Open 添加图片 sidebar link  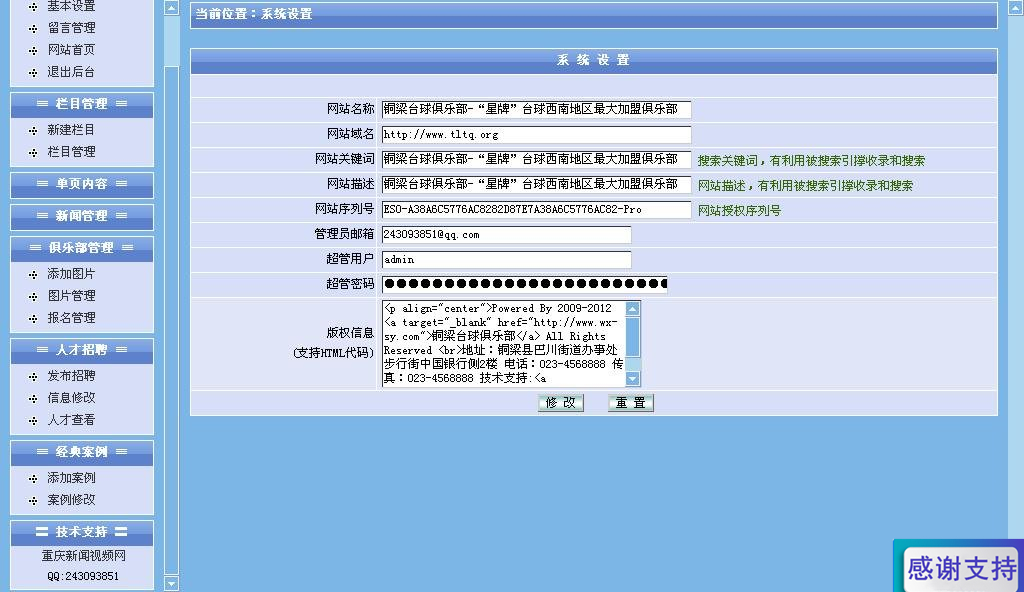[71, 274]
